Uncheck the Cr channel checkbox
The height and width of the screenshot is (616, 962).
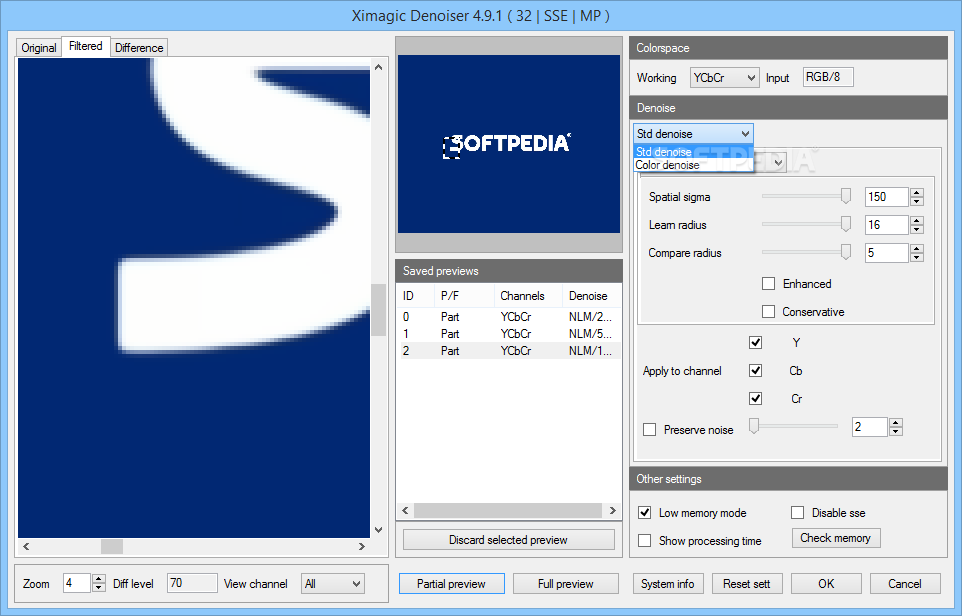[x=755, y=399]
